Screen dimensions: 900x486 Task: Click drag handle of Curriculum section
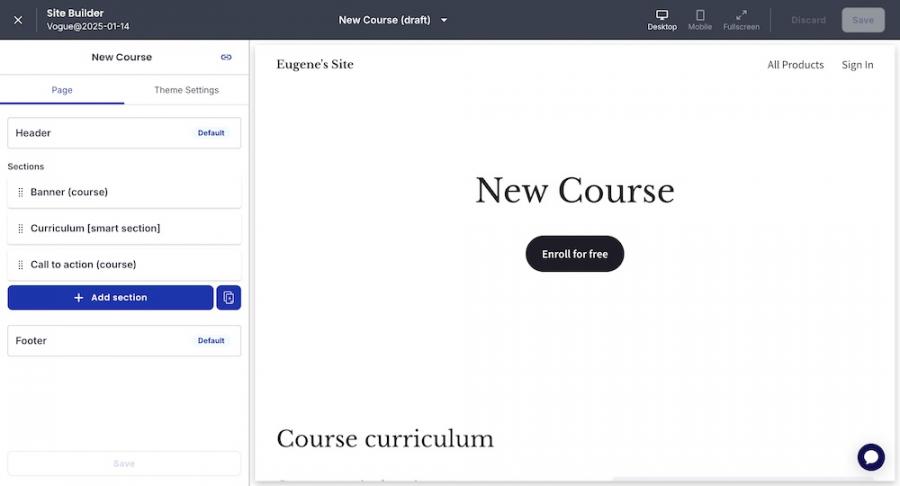click(x=20, y=228)
